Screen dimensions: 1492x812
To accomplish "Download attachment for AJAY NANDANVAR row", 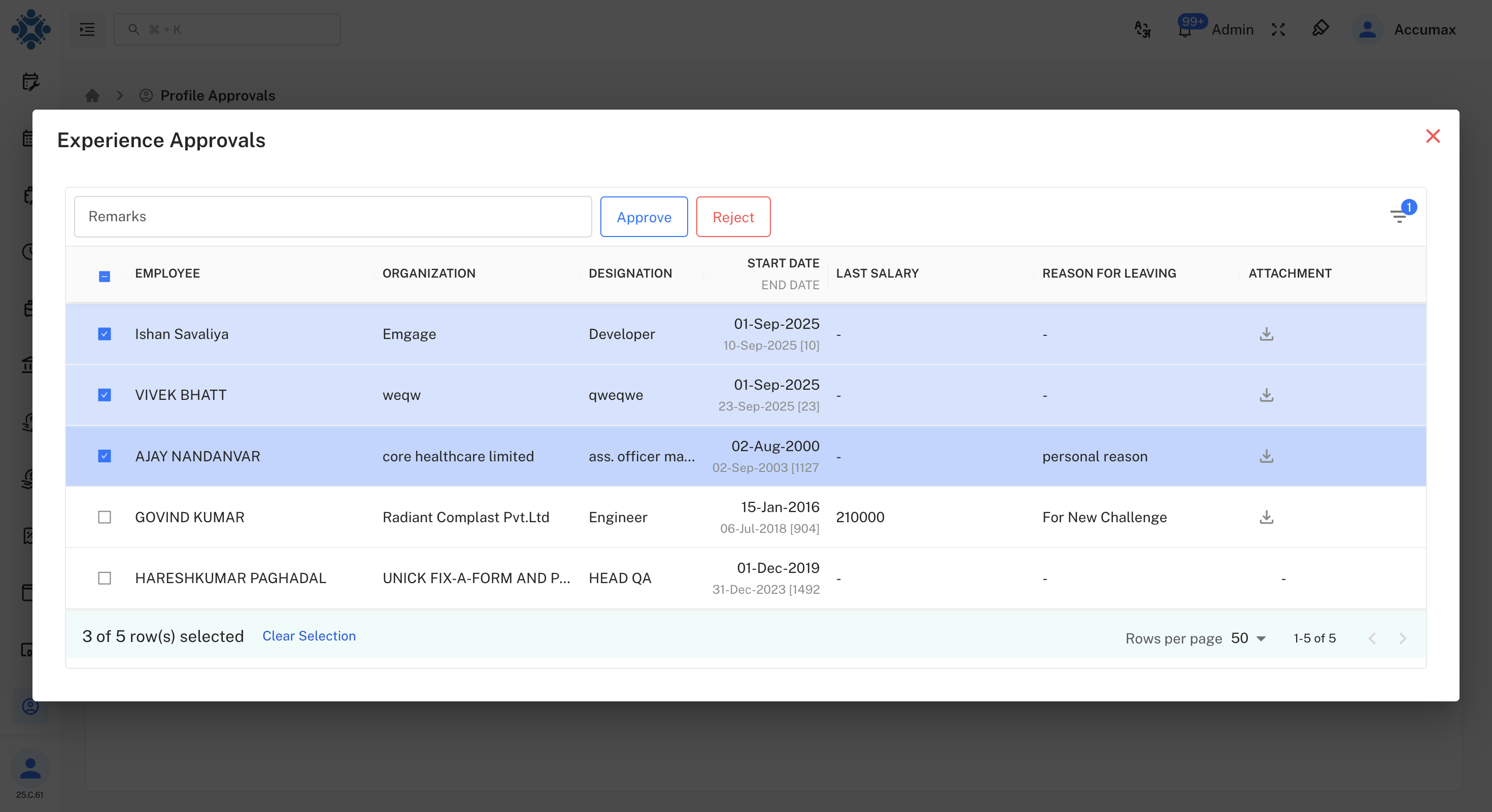I will click(1266, 456).
